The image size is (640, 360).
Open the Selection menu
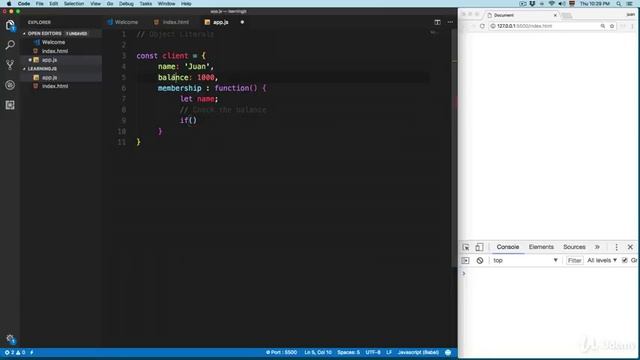coord(74,4)
